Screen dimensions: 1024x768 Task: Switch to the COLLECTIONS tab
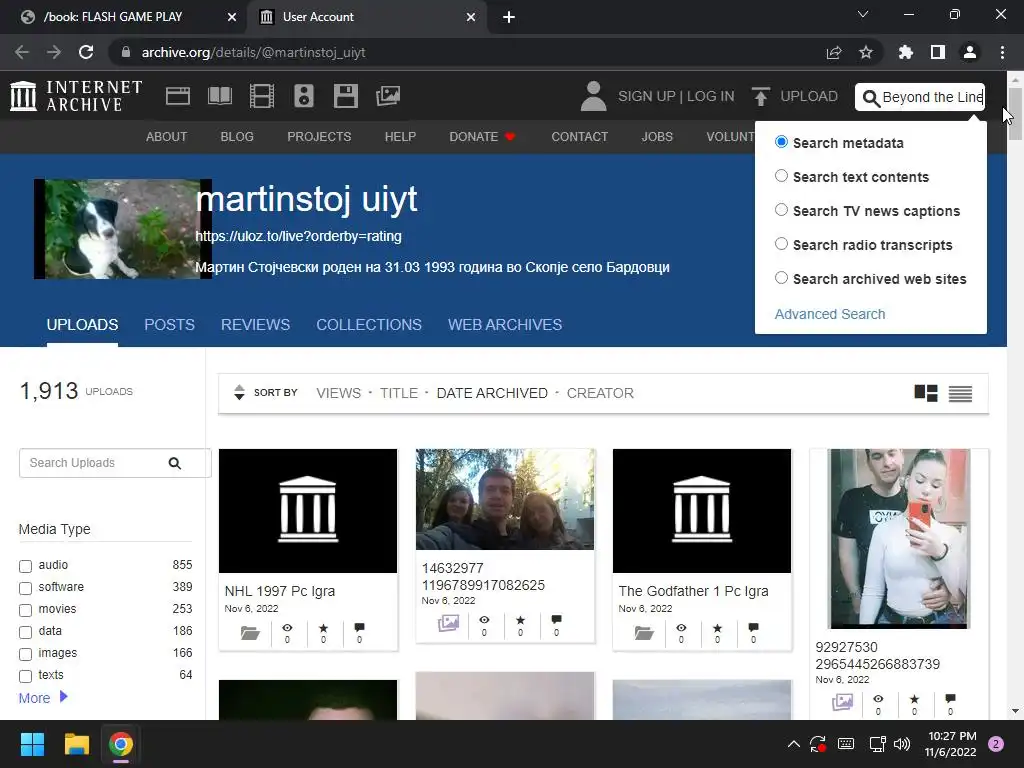point(369,325)
